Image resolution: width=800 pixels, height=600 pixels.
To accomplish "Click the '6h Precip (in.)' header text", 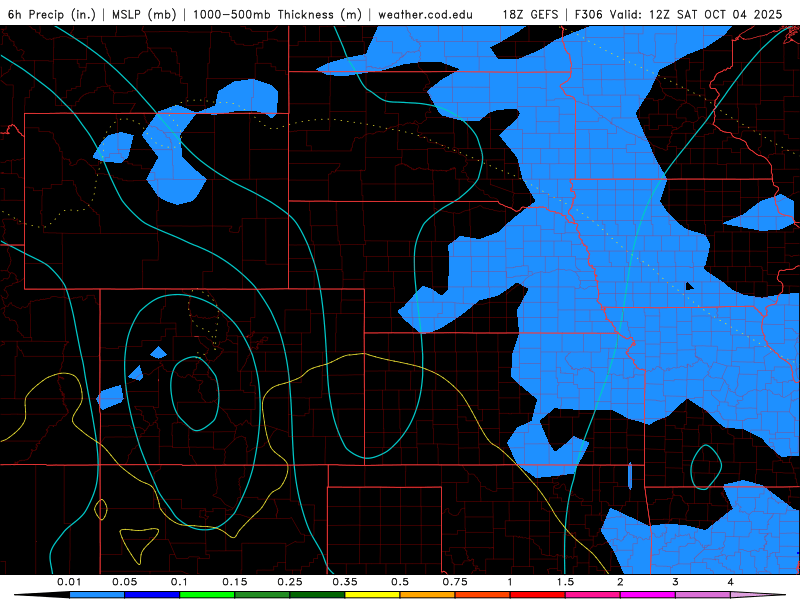I will pyautogui.click(x=52, y=14).
